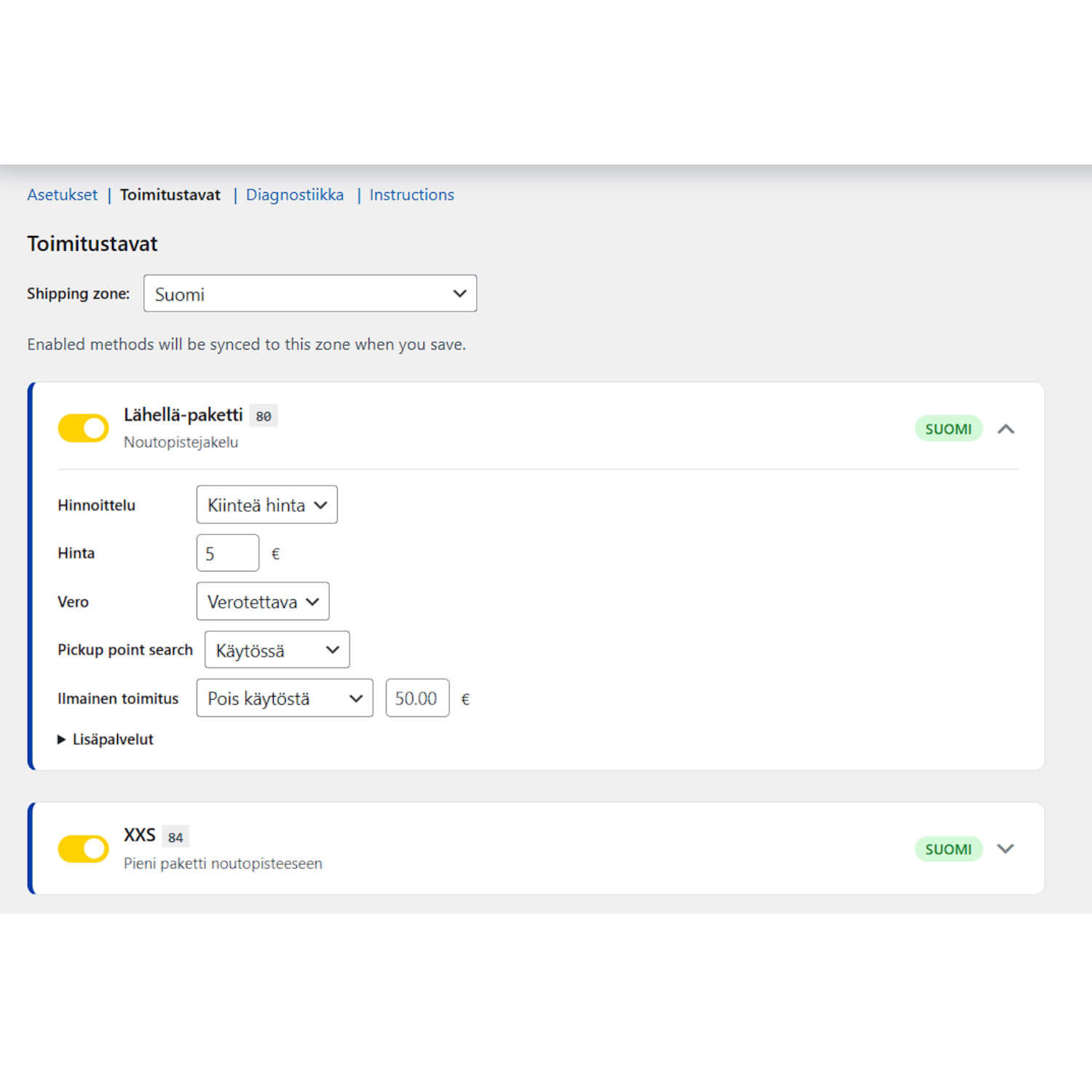The width and height of the screenshot is (1092, 1092).
Task: Open the Vero tax dropdown
Action: (x=262, y=601)
